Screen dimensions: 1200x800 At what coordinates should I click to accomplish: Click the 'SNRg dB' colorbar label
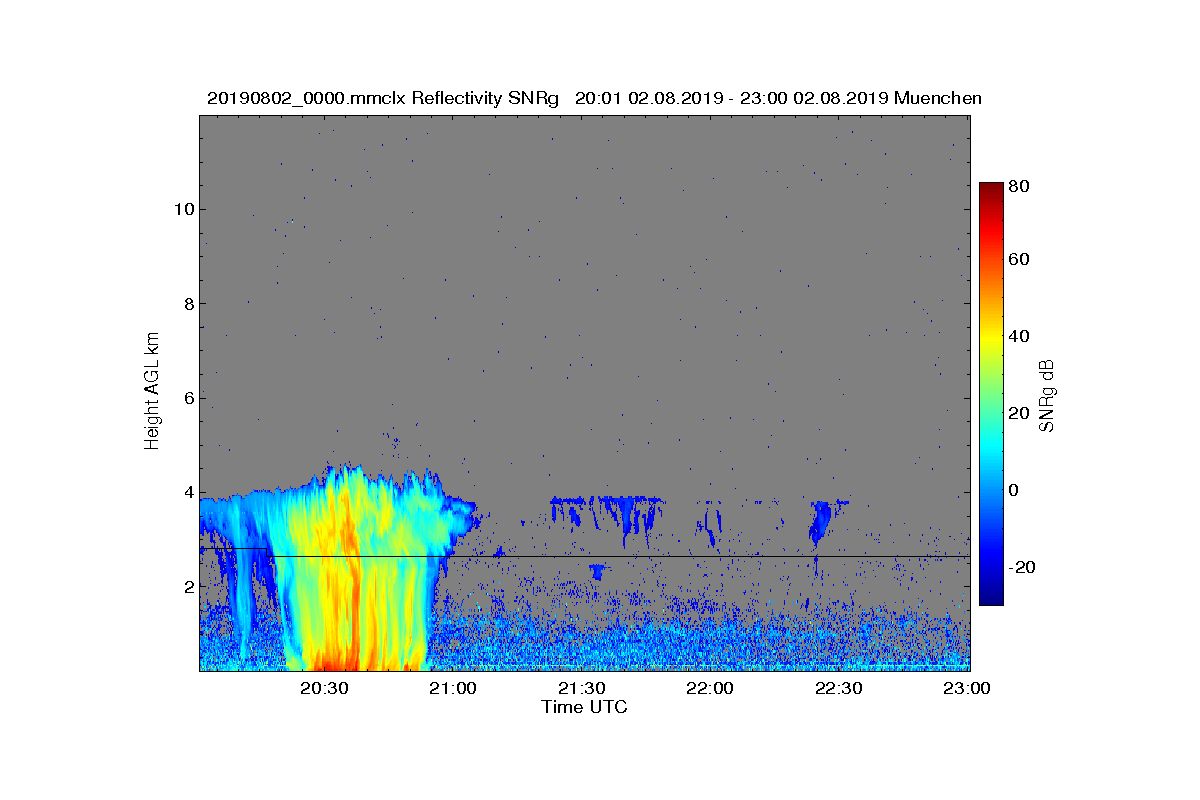1047,395
